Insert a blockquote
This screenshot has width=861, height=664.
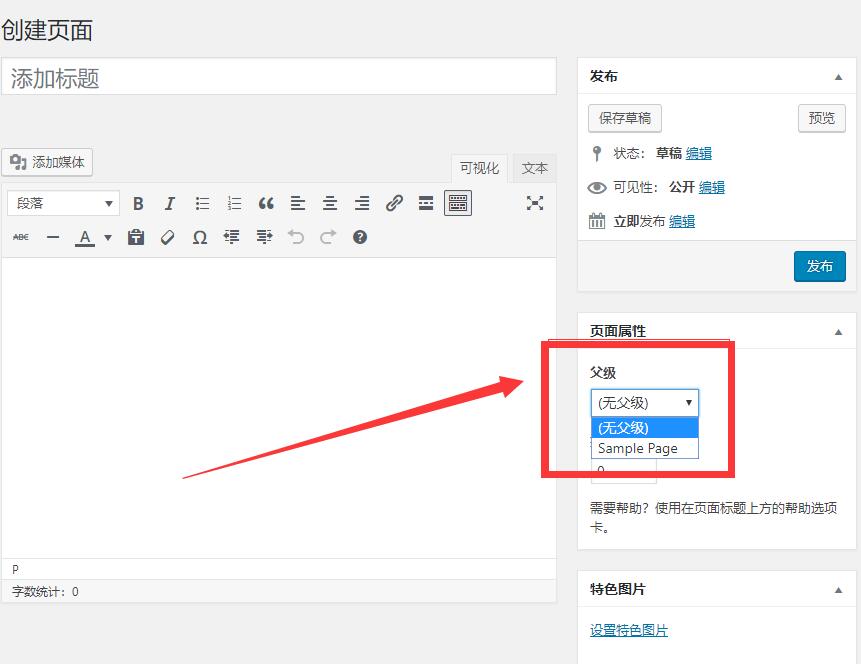[266, 203]
